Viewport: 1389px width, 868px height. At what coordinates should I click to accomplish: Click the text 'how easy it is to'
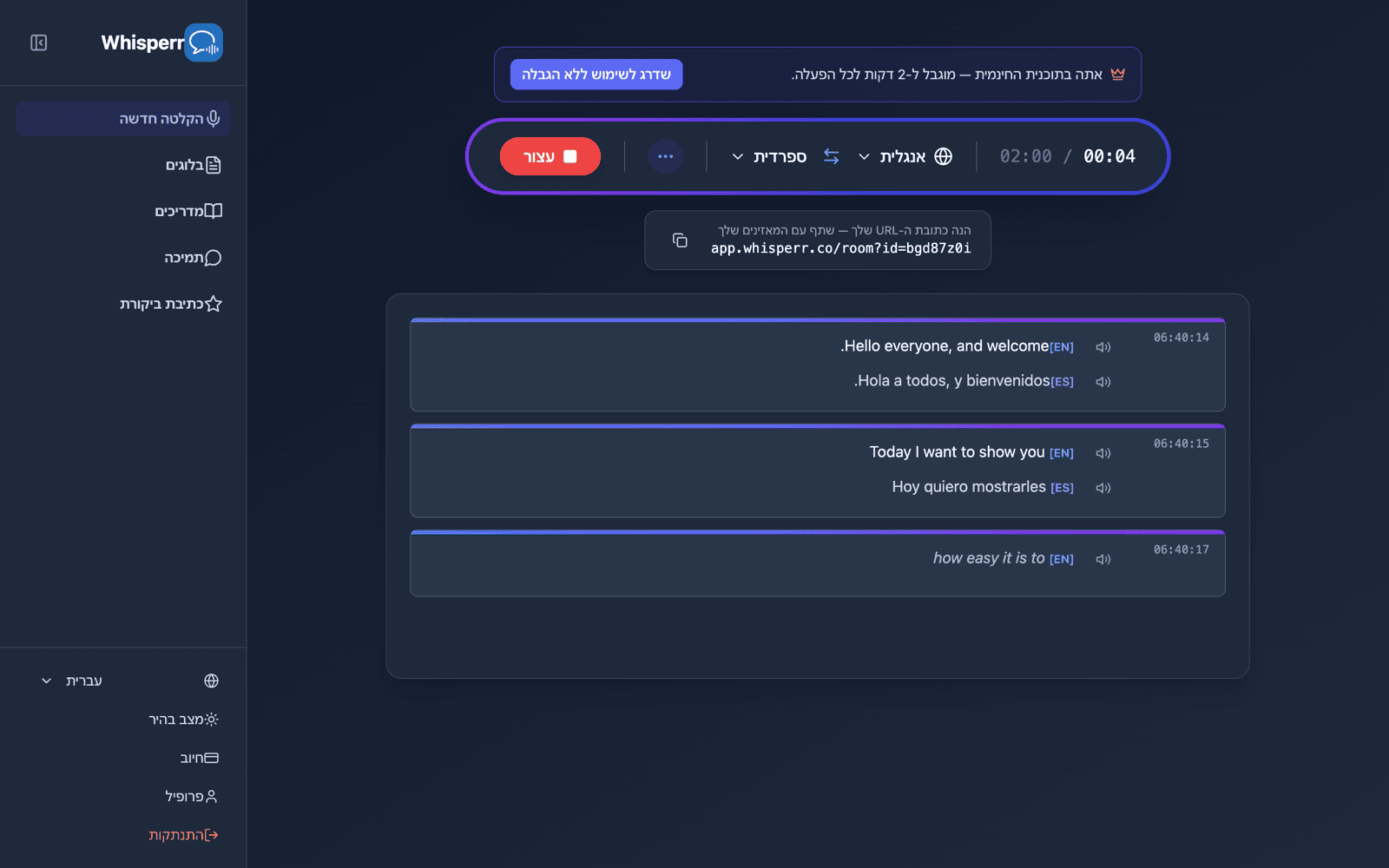[x=989, y=558]
